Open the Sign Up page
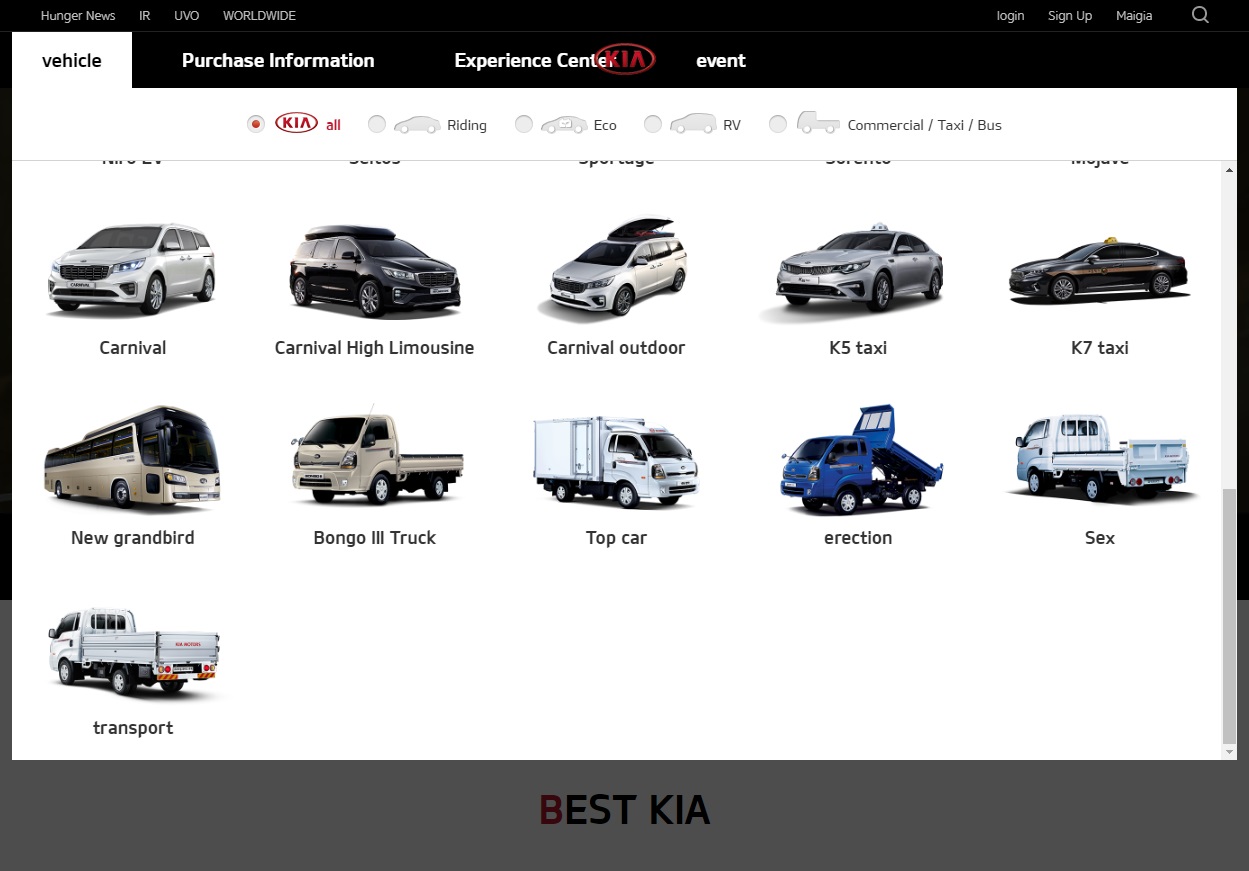The width and height of the screenshot is (1249, 871). (x=1069, y=16)
